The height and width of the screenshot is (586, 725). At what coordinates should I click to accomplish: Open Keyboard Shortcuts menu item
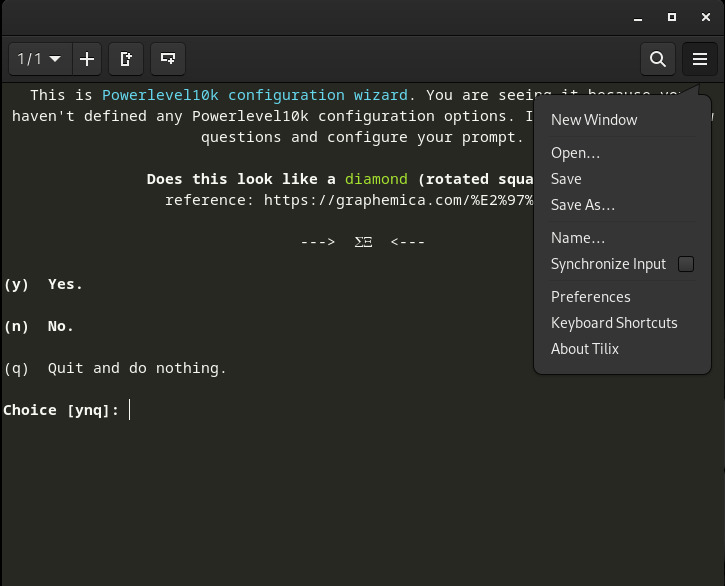point(622,323)
